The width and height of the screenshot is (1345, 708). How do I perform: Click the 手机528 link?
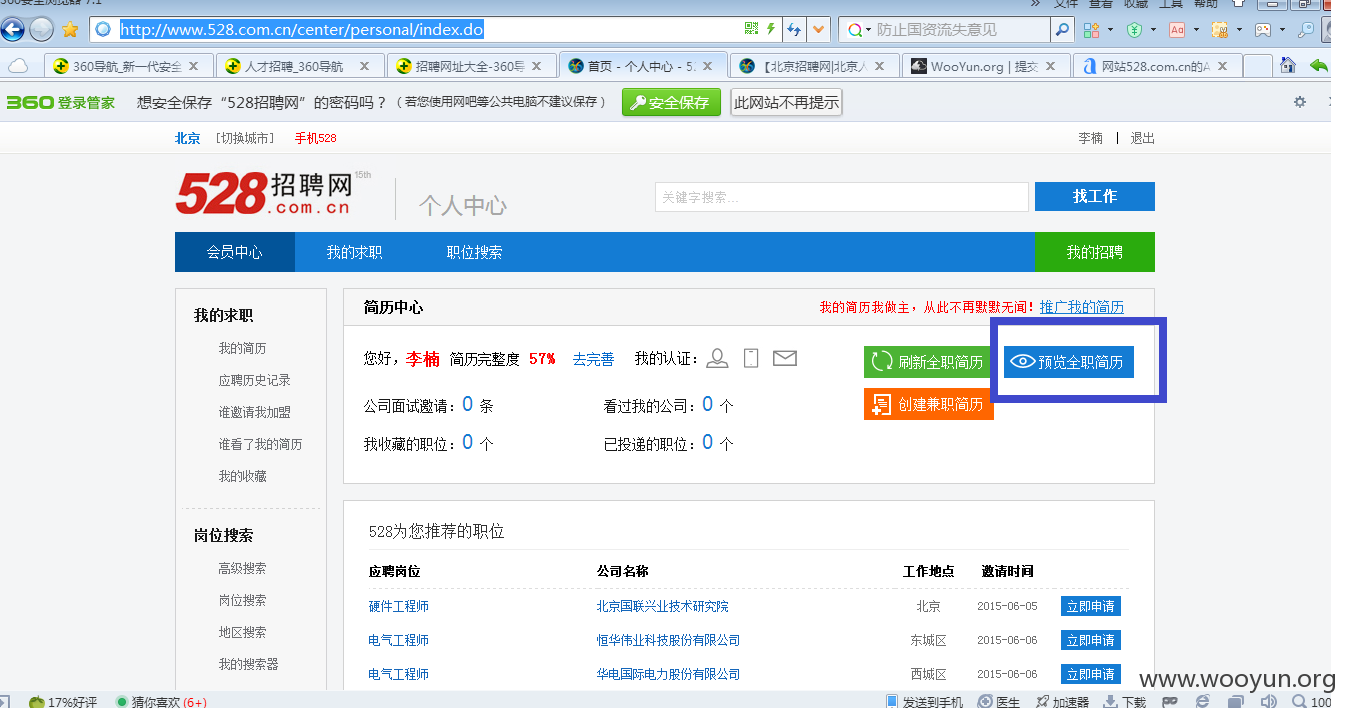[x=315, y=138]
